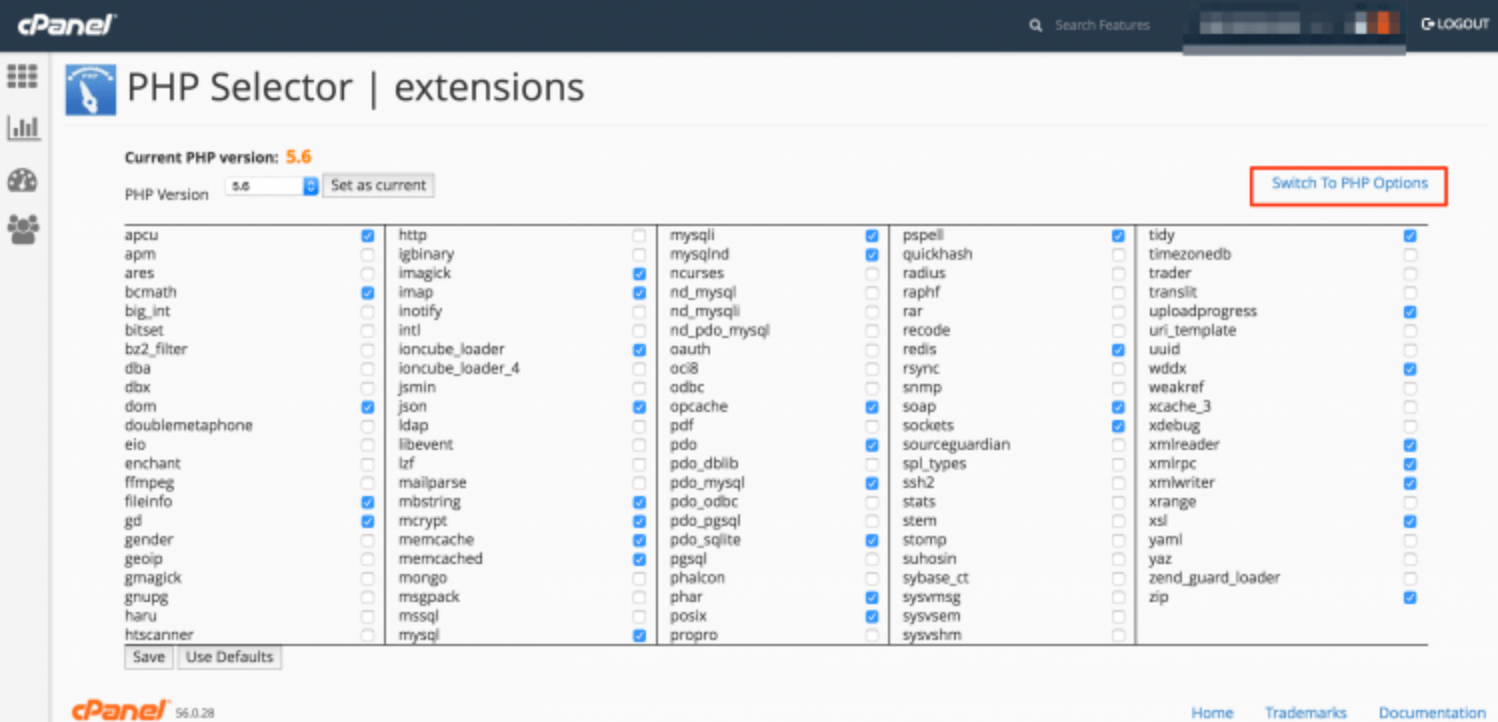Disable the pdo_mysql extension
The width and height of the screenshot is (1498, 722).
pyautogui.click(x=872, y=483)
